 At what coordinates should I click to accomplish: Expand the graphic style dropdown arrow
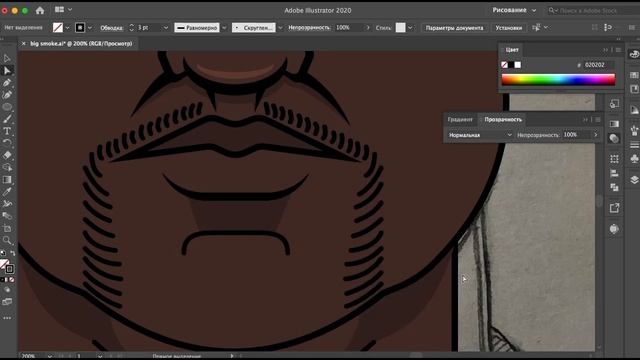click(x=410, y=28)
